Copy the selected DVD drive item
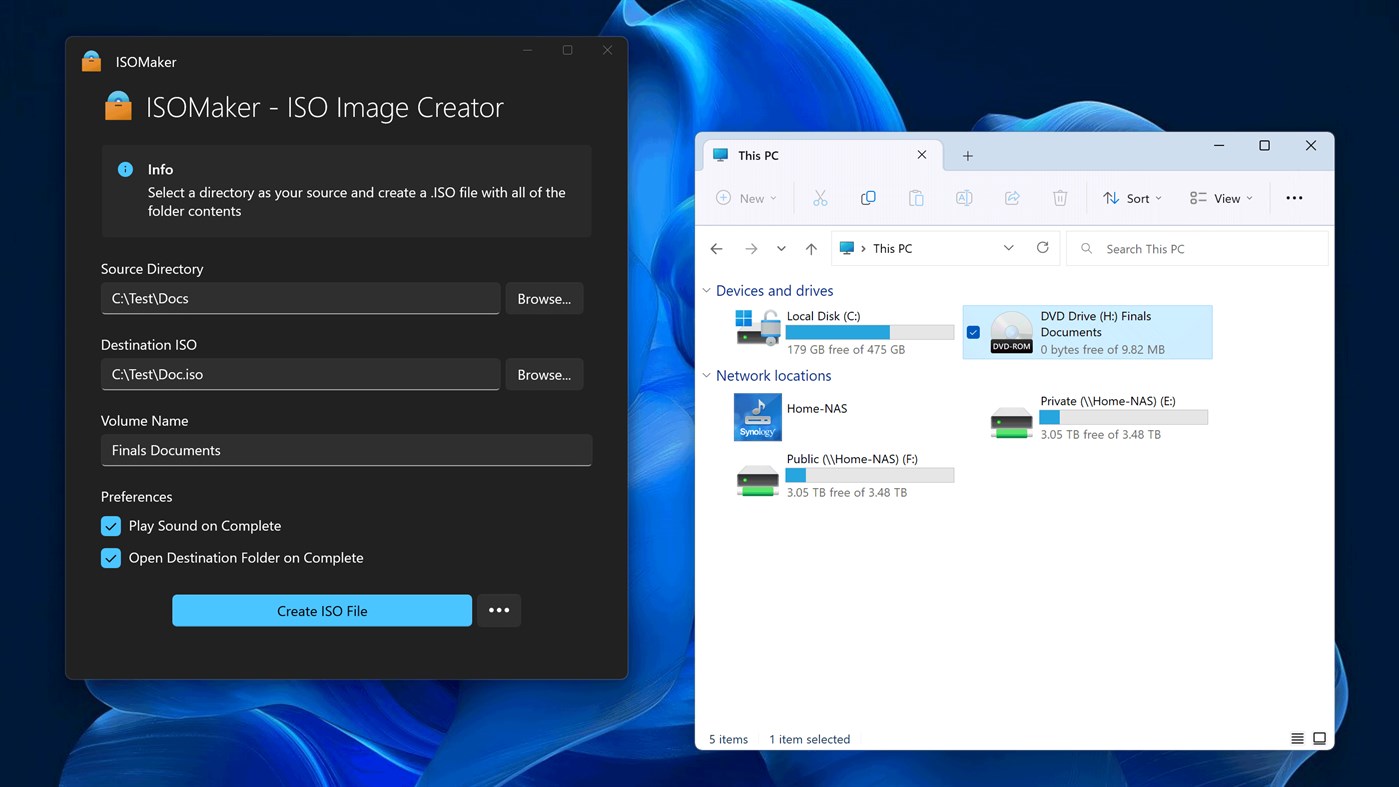 click(x=868, y=197)
